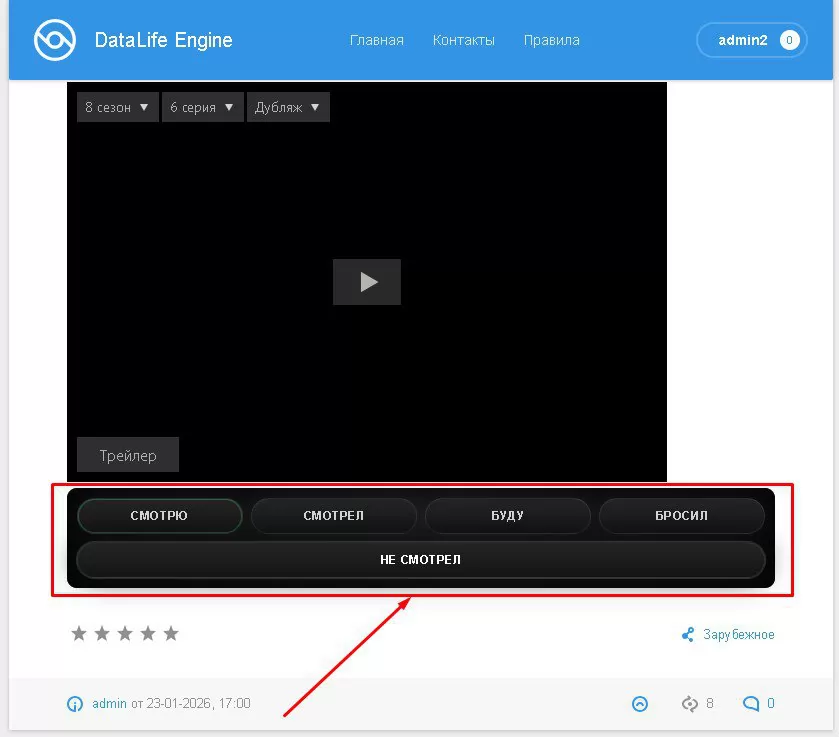Click the comments bubble icon
Viewport: 839px width, 737px height.
(x=751, y=704)
